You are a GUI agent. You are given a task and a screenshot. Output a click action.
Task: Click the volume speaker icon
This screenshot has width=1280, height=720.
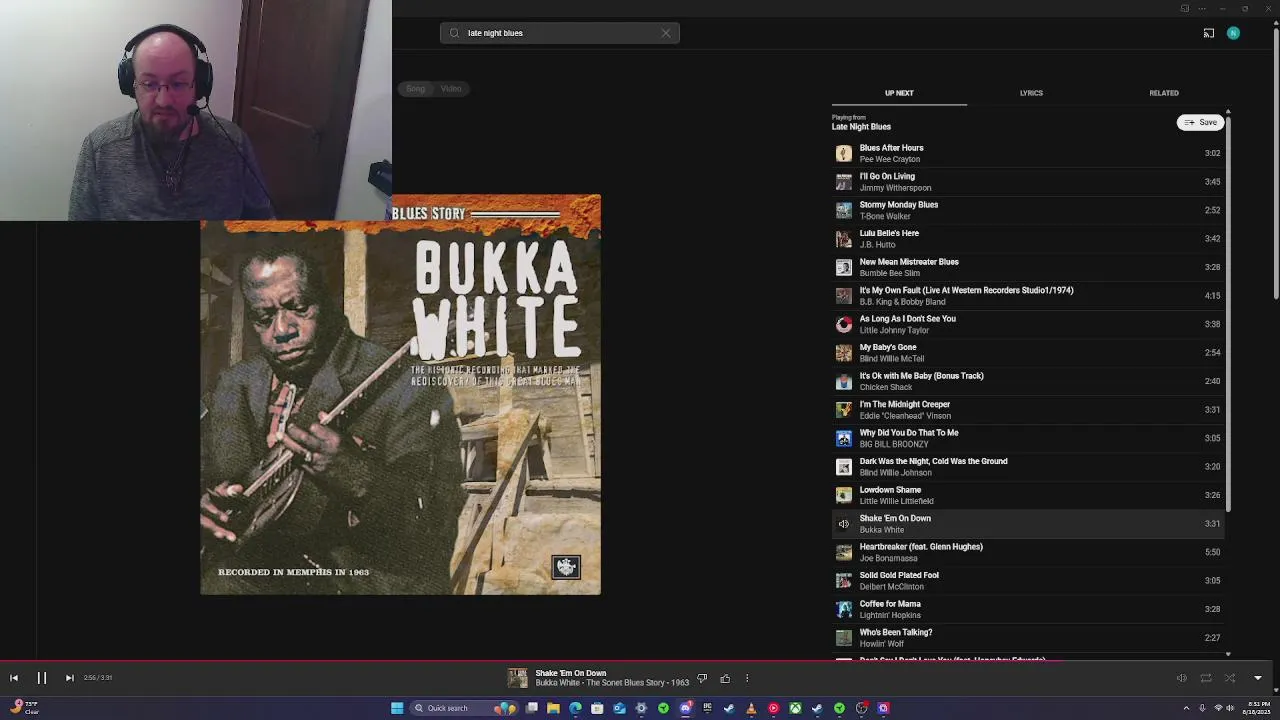point(1181,678)
